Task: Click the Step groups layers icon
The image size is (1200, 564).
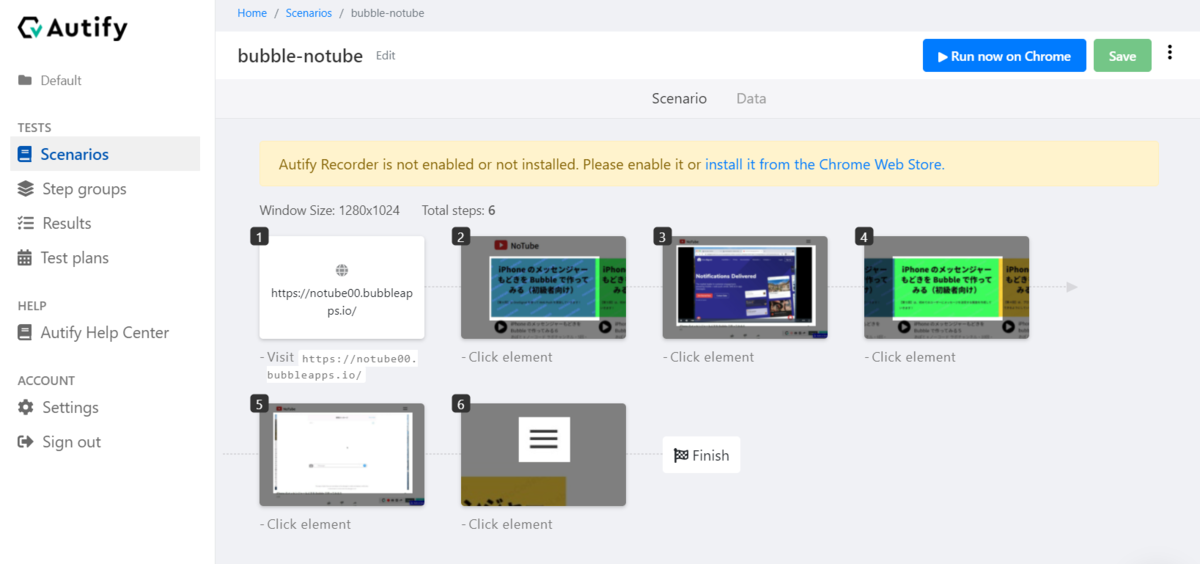Action: (25, 189)
